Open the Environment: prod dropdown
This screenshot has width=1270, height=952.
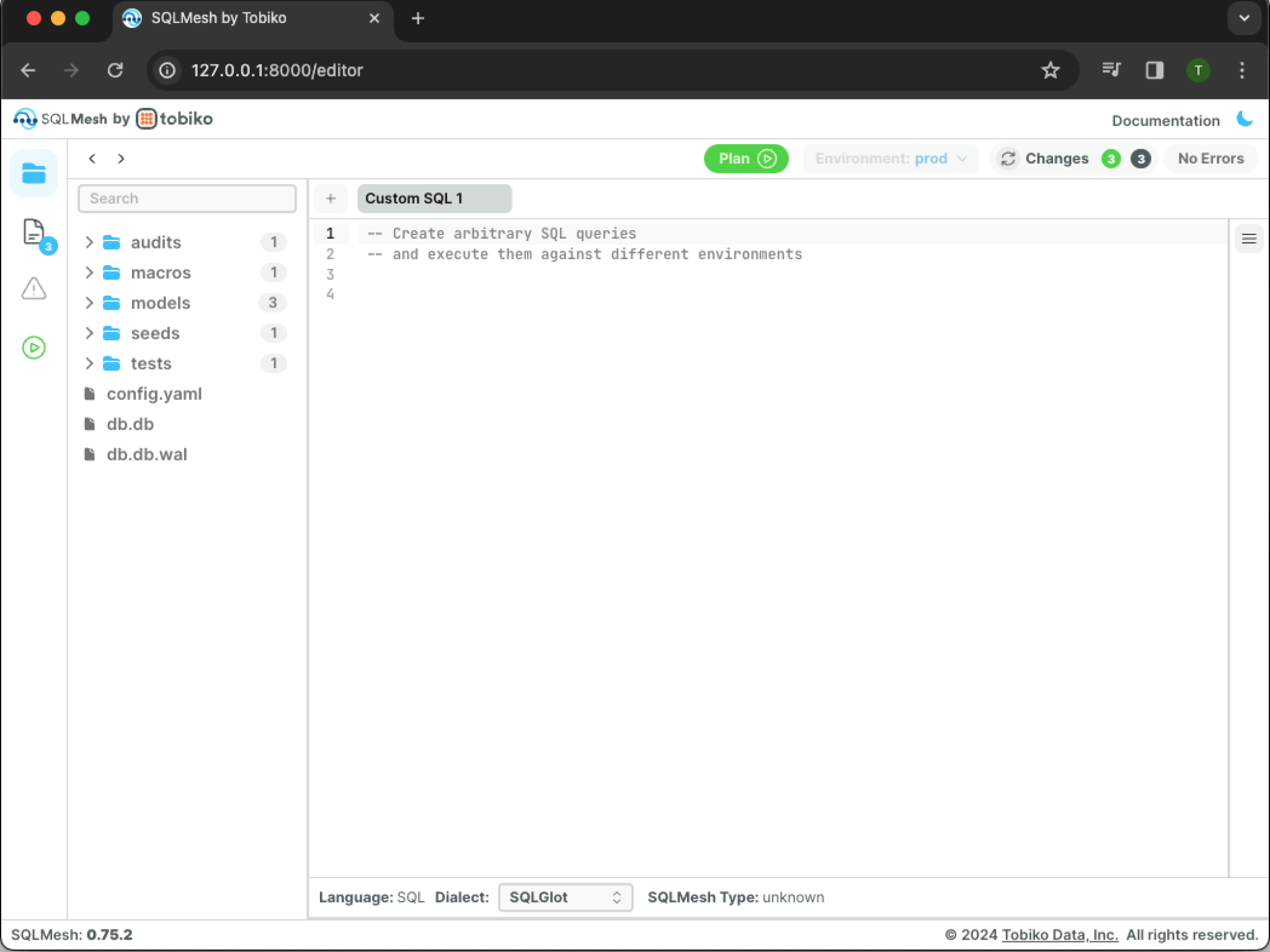[x=890, y=159]
